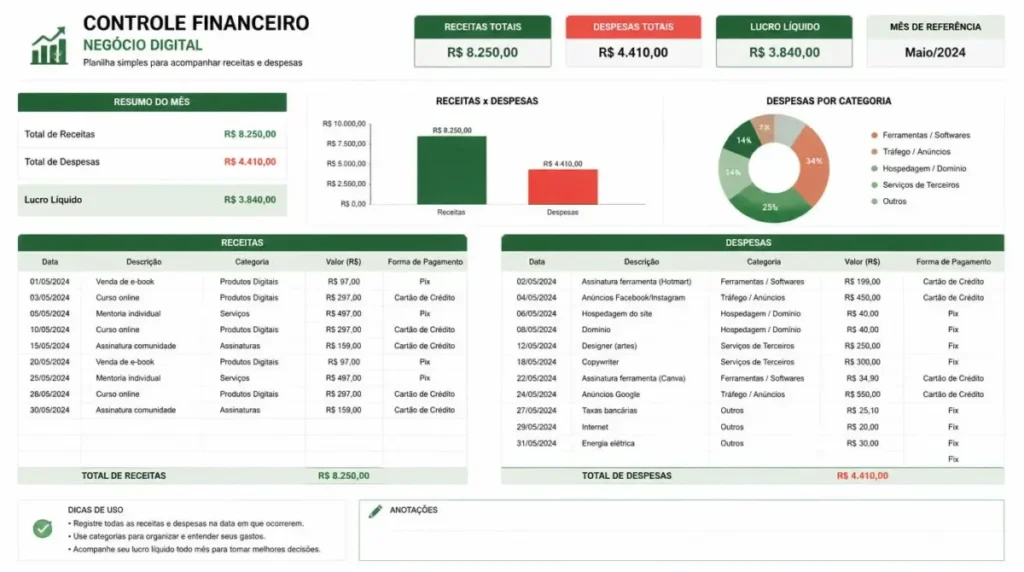Click the Forma de Pagamento header in Receitas table
The width and height of the screenshot is (1024, 572).
pyautogui.click(x=425, y=262)
